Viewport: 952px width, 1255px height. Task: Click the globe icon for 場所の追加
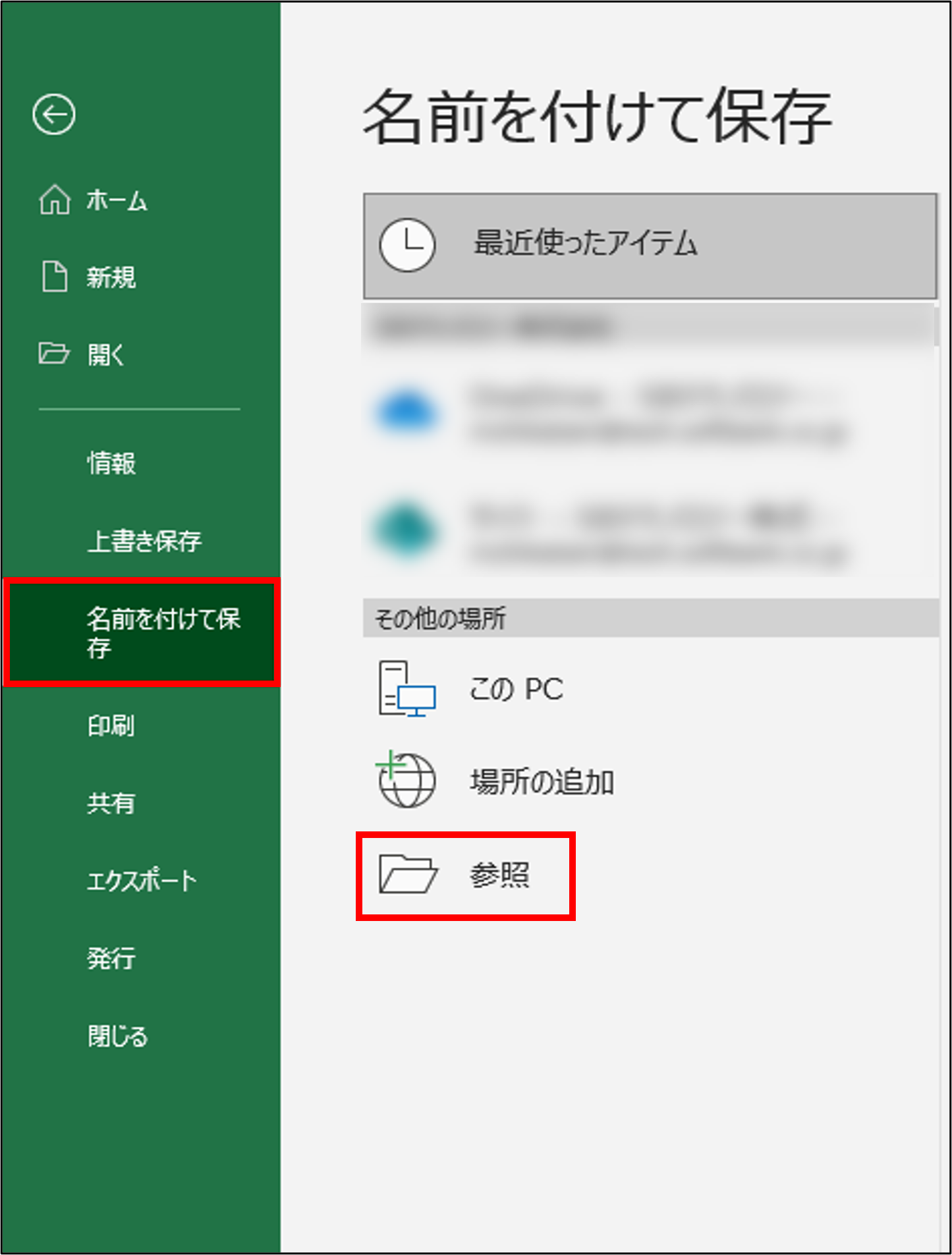click(406, 779)
